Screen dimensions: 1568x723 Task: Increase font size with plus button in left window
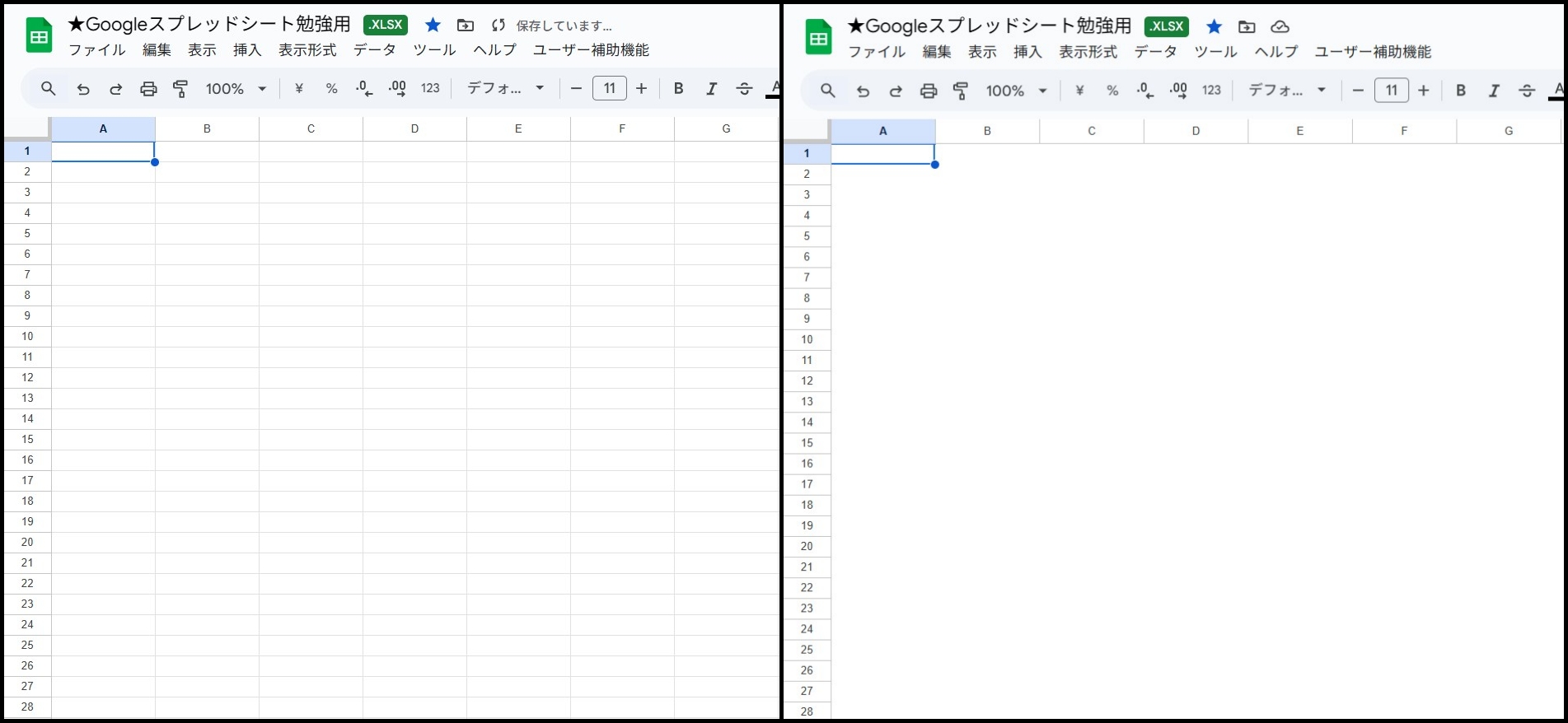(x=642, y=89)
